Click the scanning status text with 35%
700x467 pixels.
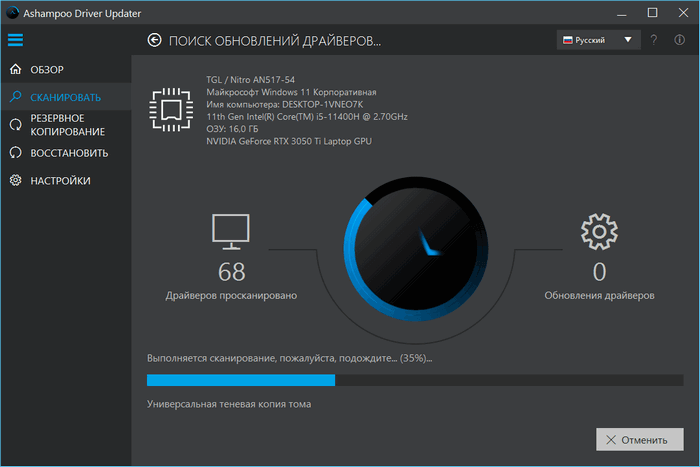click(x=289, y=359)
